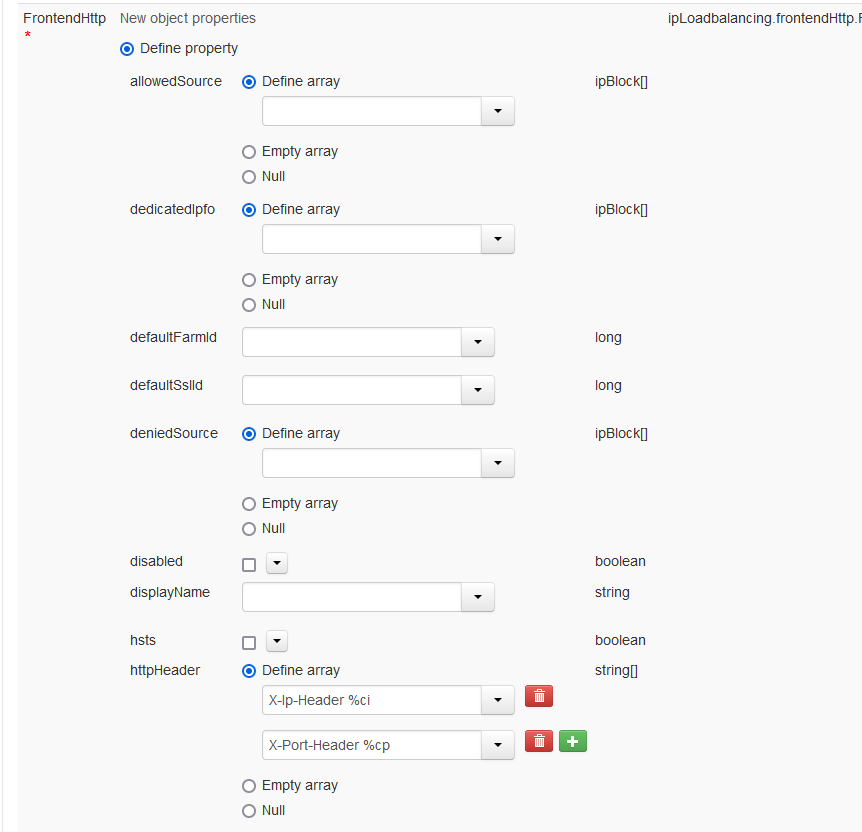Viewport: 862px width, 832px height.
Task: Open the X-Ip-Header entry dropdown
Action: 497,700
